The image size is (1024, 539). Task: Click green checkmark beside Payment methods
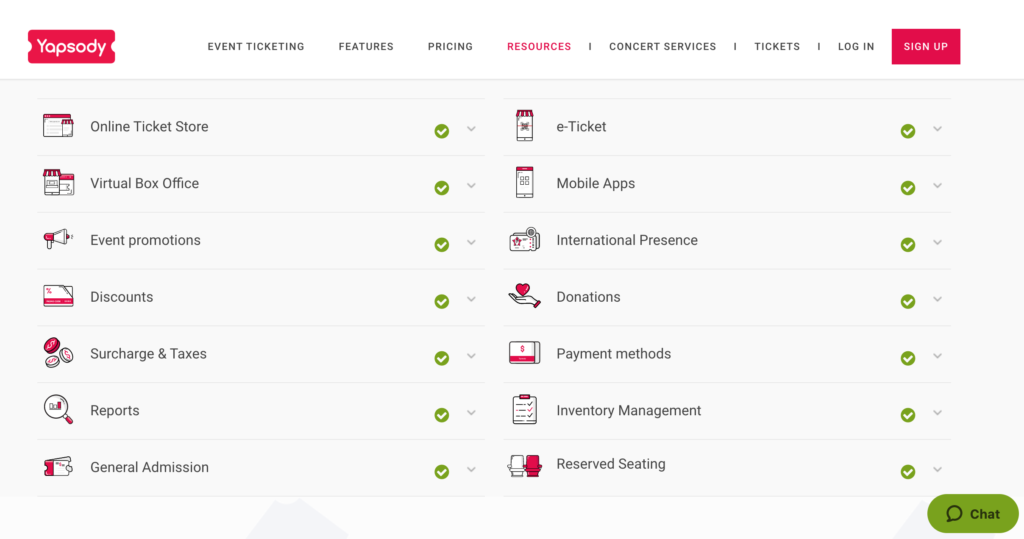908,358
